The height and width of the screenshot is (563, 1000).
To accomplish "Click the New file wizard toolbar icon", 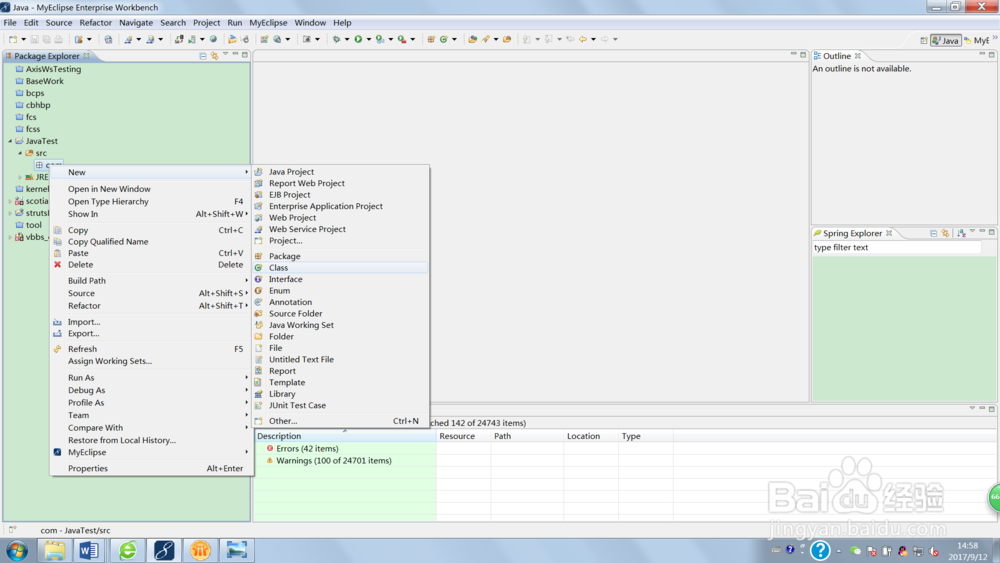I will click(x=13, y=40).
